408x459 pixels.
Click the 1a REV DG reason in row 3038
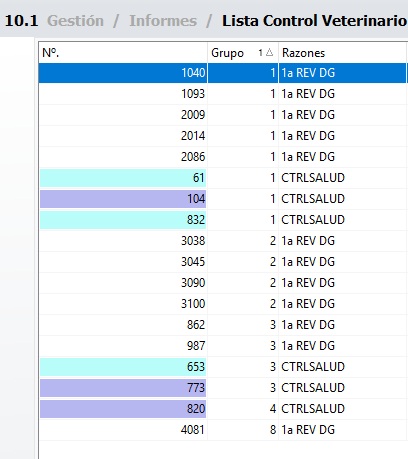(x=308, y=241)
